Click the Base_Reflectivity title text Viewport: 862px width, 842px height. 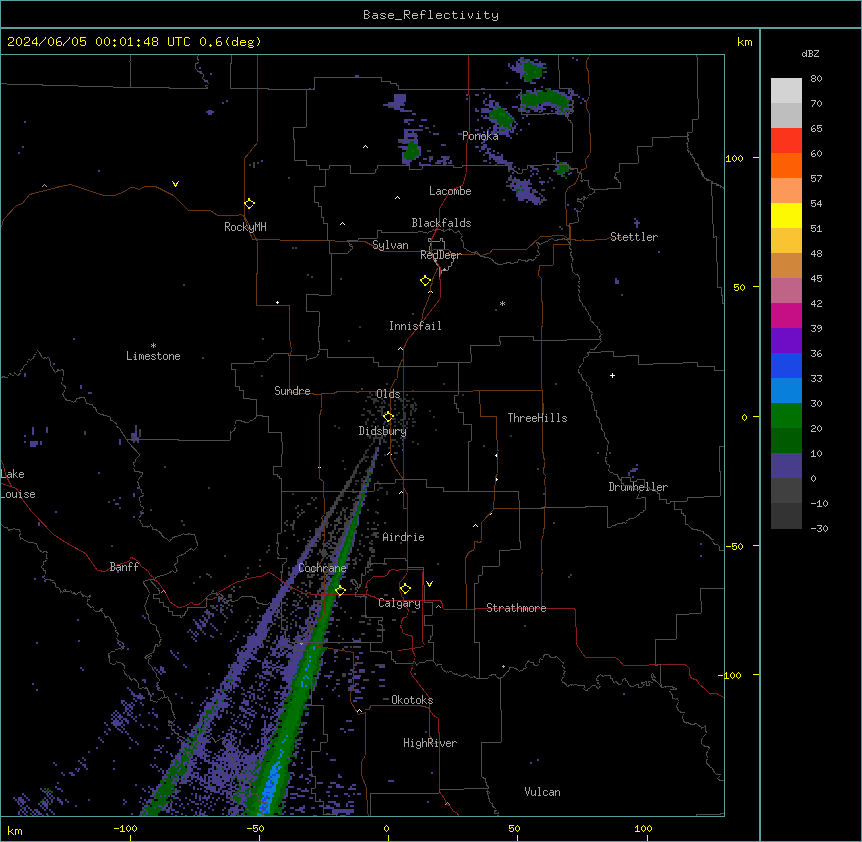tap(430, 15)
